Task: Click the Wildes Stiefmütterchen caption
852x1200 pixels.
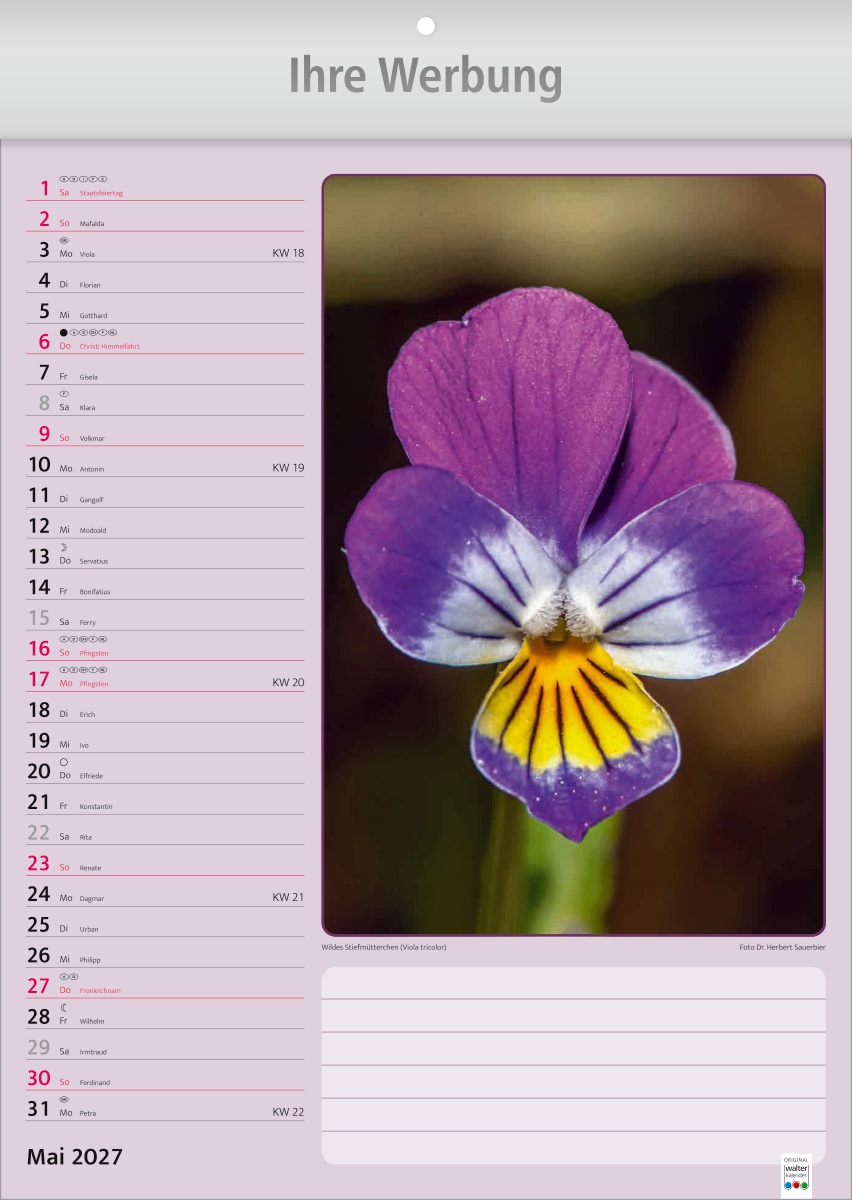Action: (384, 947)
